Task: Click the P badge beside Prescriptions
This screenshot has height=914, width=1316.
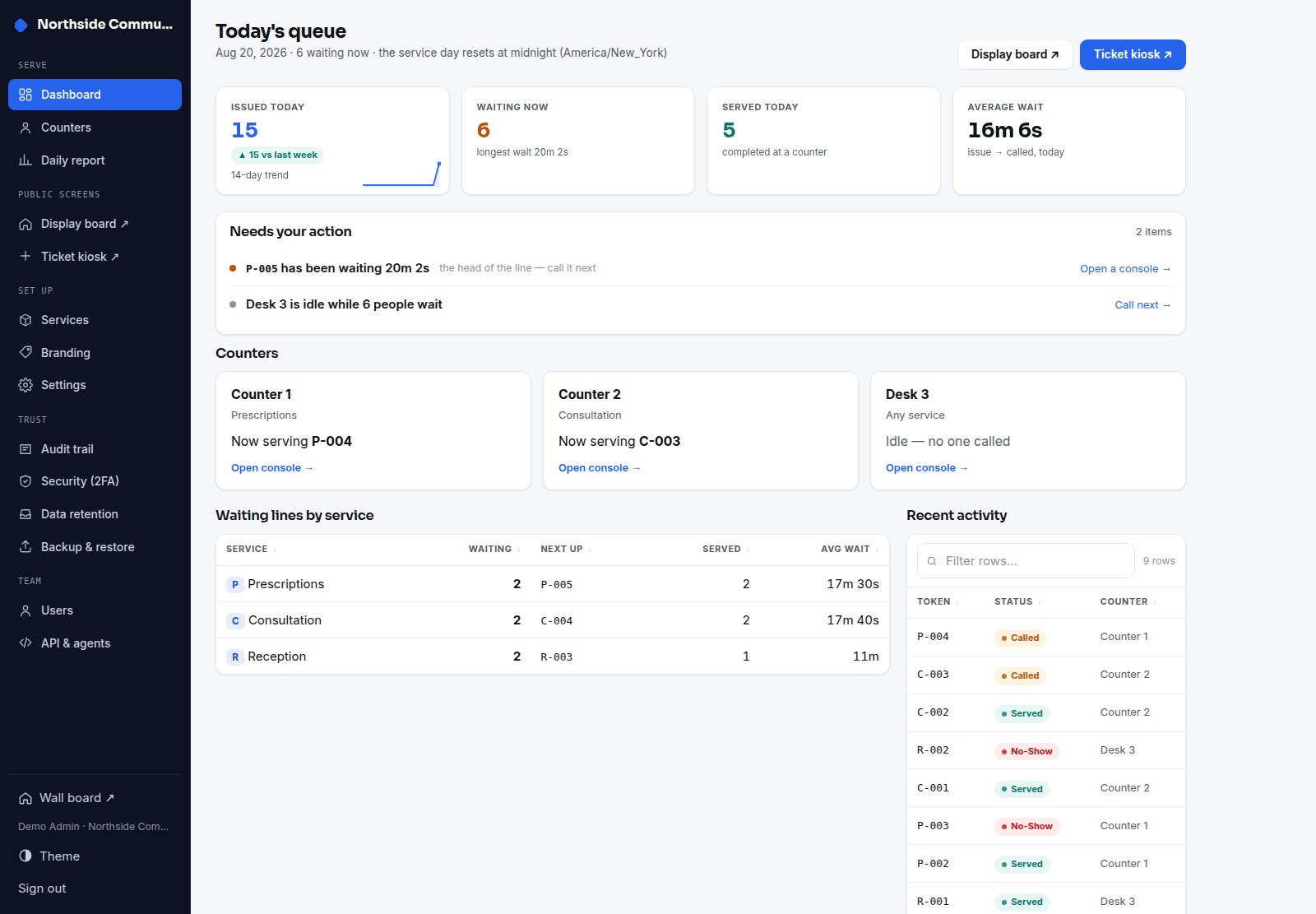Action: click(234, 585)
